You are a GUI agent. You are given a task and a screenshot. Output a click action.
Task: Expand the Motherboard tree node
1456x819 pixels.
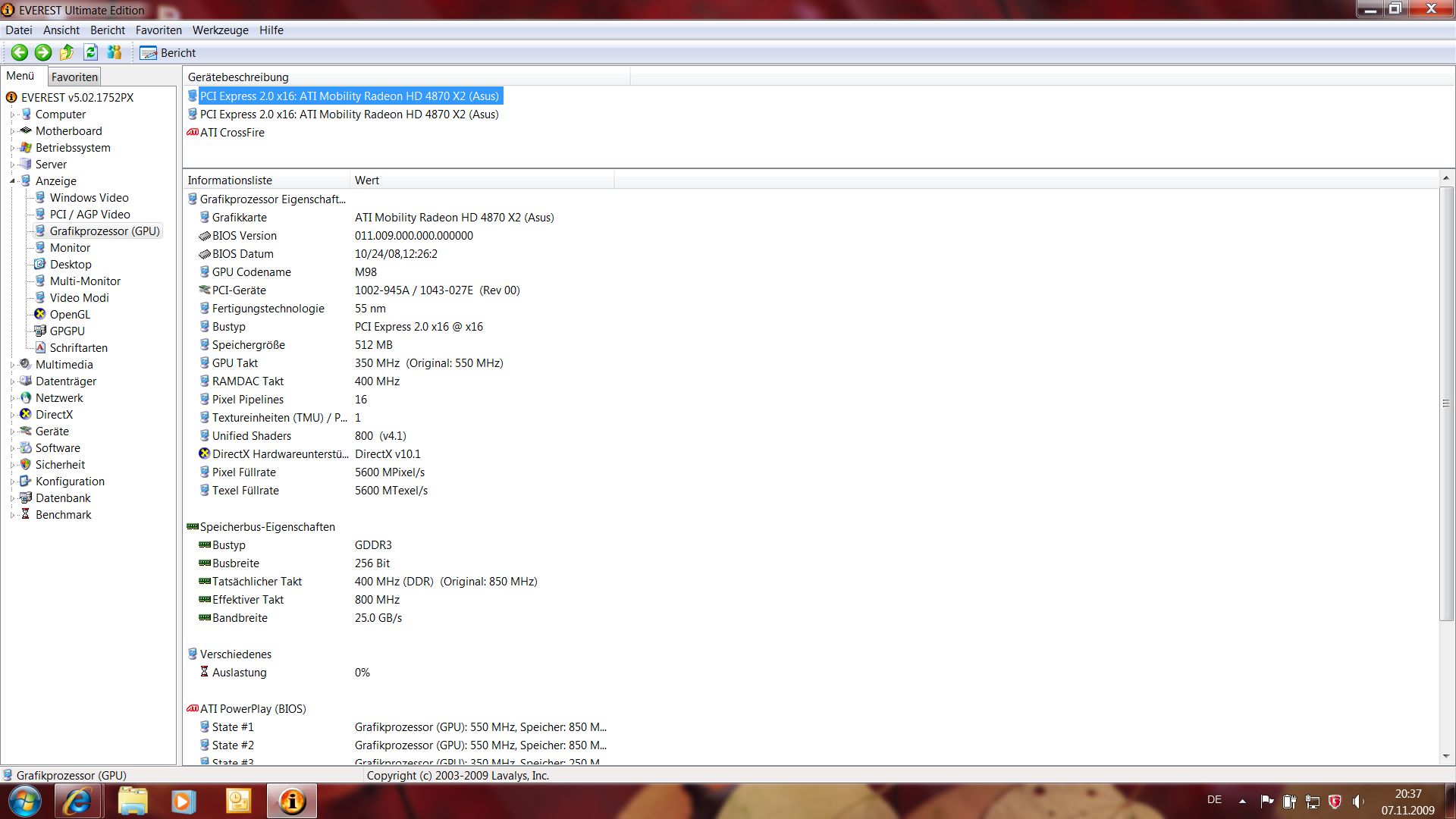(x=12, y=131)
